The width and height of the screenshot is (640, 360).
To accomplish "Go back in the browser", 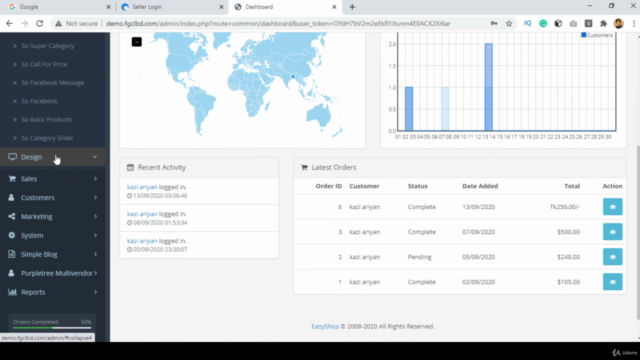I will click(9, 24).
